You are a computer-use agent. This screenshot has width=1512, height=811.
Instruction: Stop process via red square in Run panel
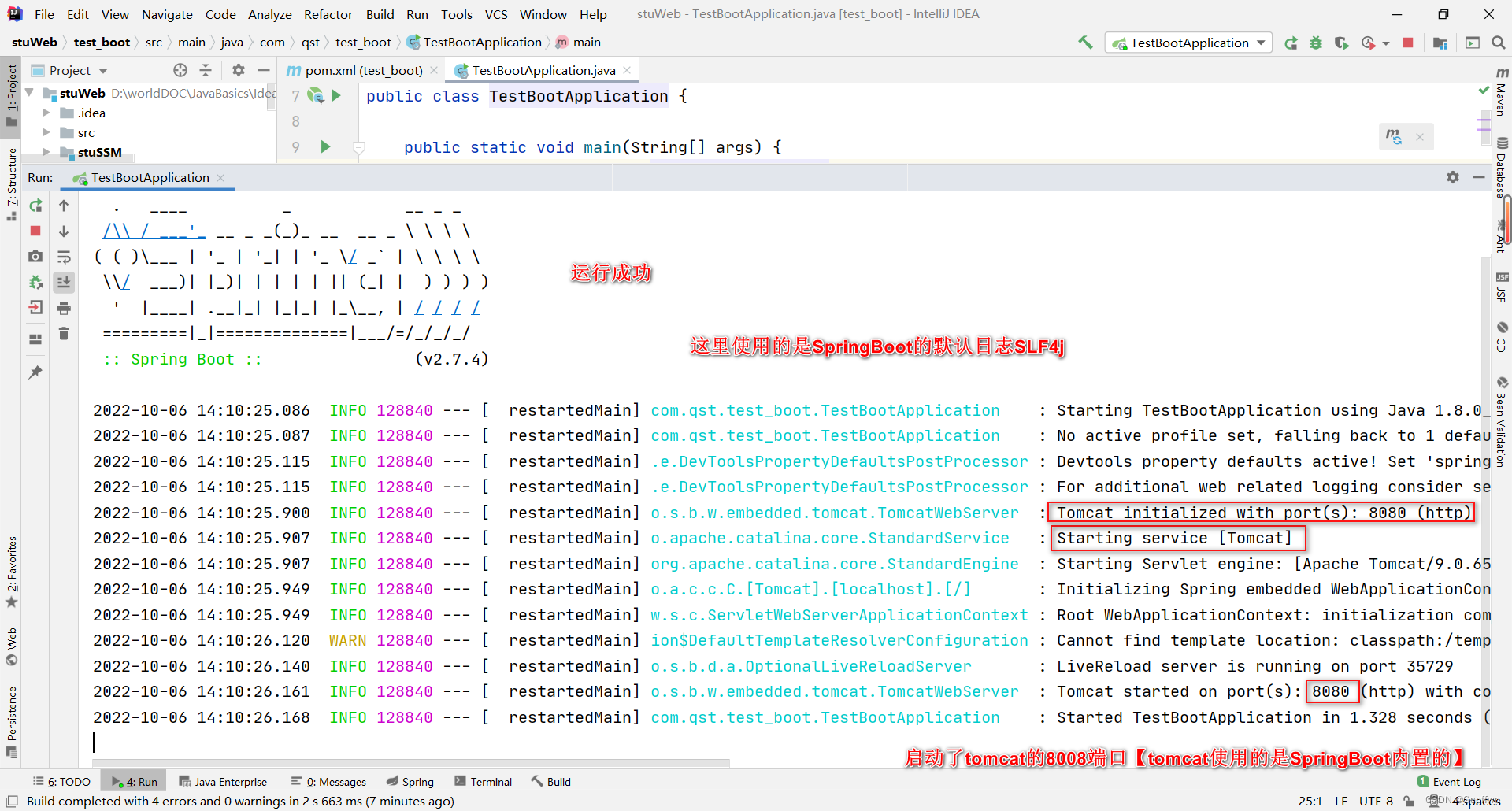pos(35,231)
